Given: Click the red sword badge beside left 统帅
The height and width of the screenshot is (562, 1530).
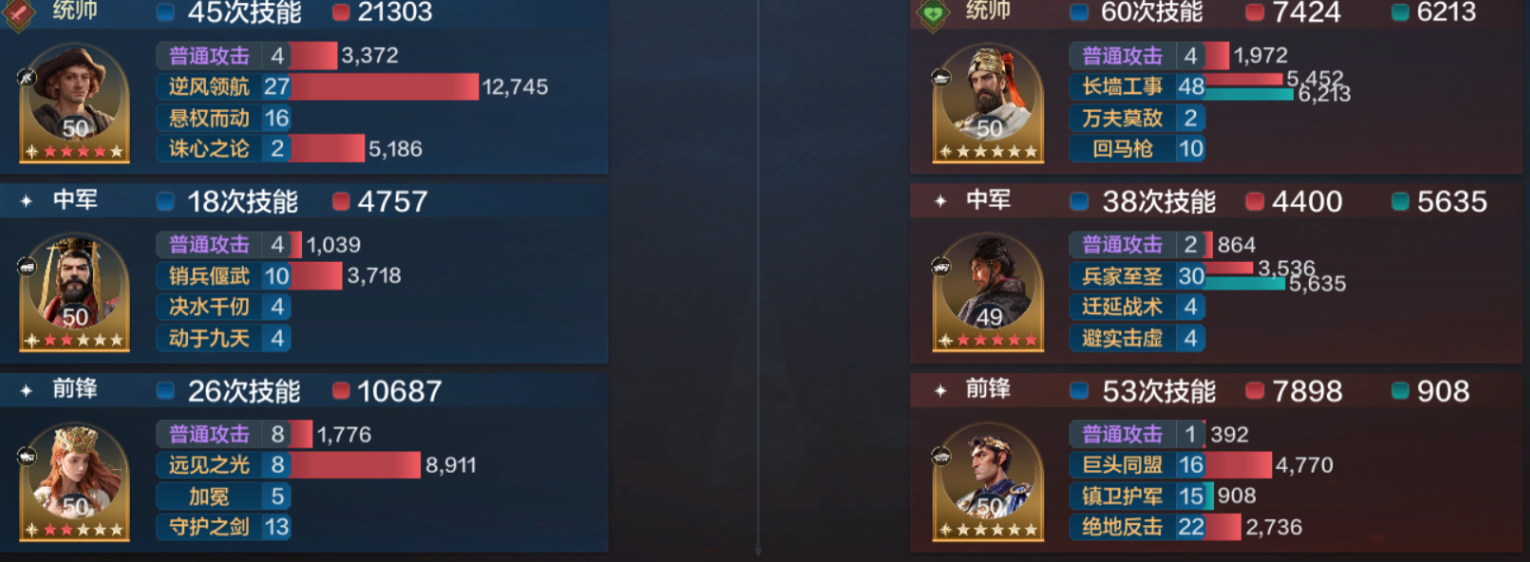Looking at the screenshot, I should [x=19, y=14].
